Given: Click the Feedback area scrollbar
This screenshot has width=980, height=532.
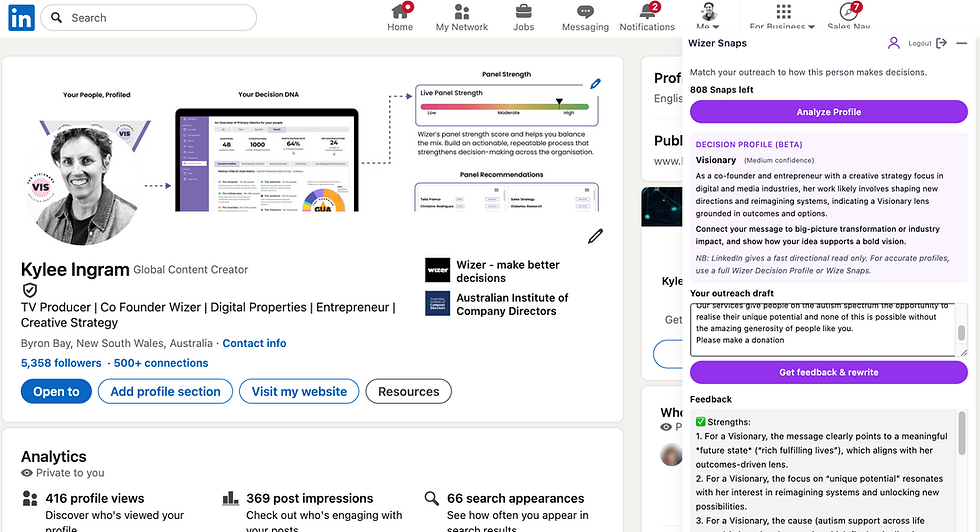Looking at the screenshot, I should click(x=961, y=433).
